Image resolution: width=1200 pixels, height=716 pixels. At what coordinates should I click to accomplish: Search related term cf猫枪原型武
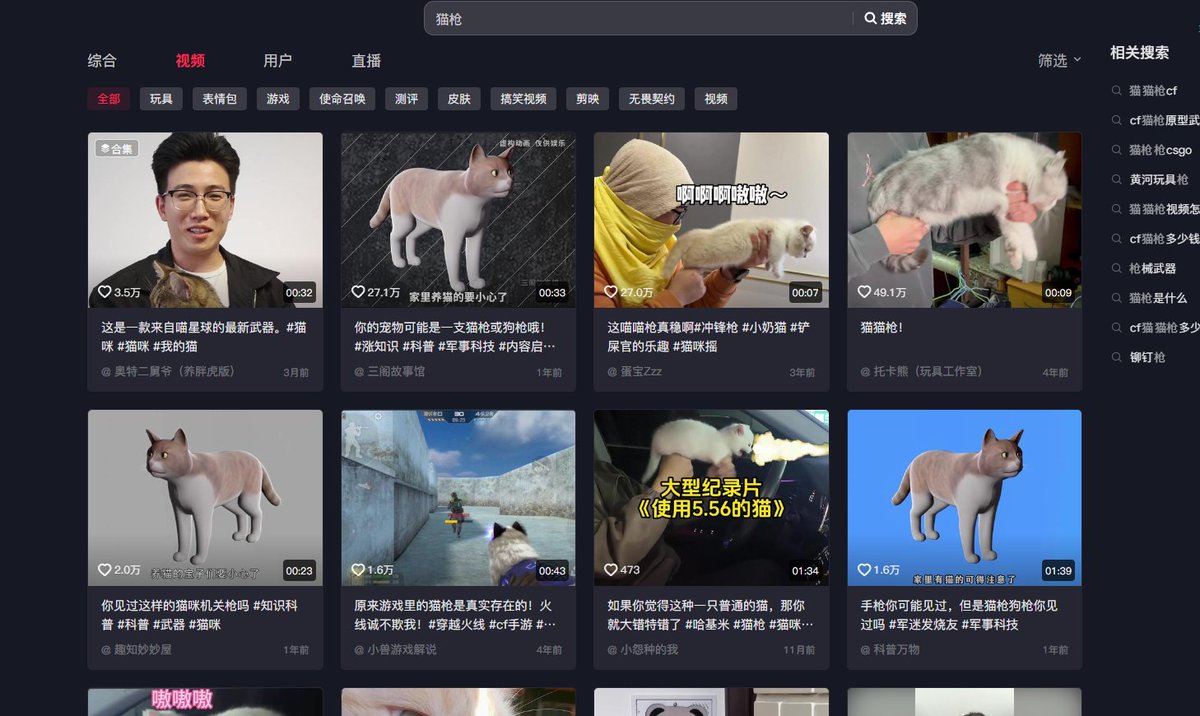pos(1164,120)
